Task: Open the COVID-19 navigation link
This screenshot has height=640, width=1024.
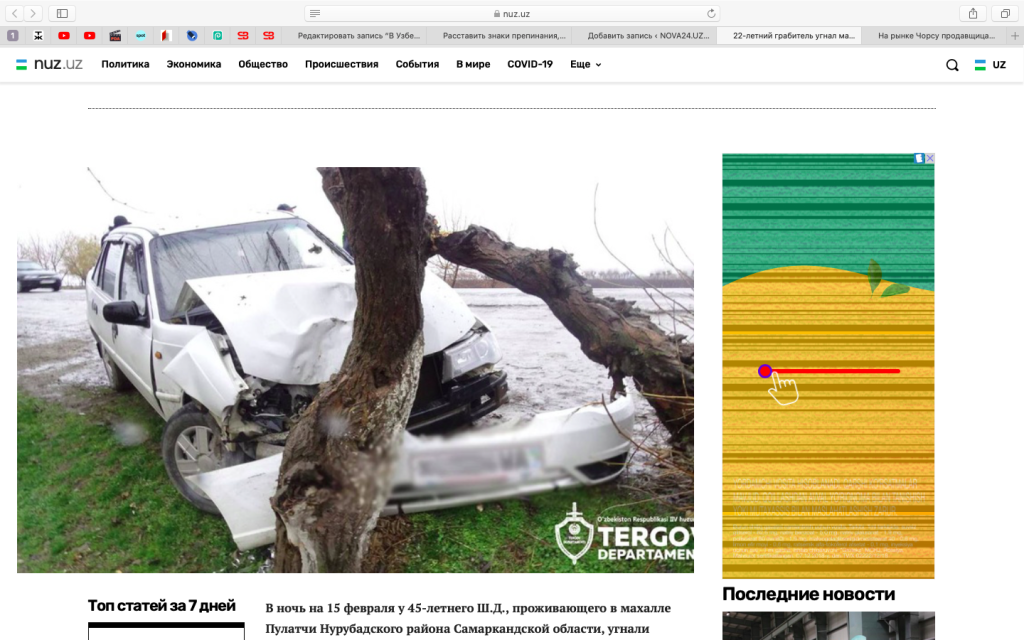Action: tap(529, 64)
